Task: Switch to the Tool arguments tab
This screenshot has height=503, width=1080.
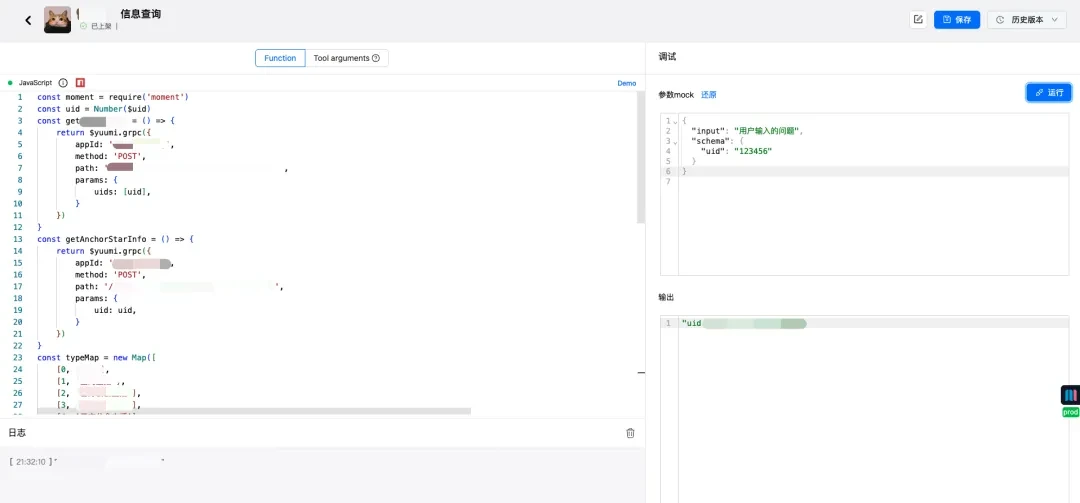Action: tap(346, 58)
